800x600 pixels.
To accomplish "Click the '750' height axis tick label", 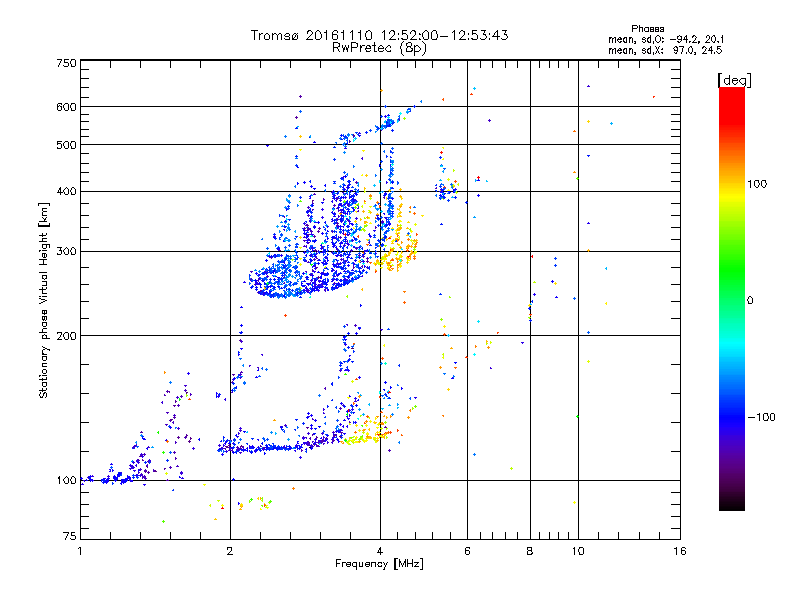I will [x=66, y=63].
